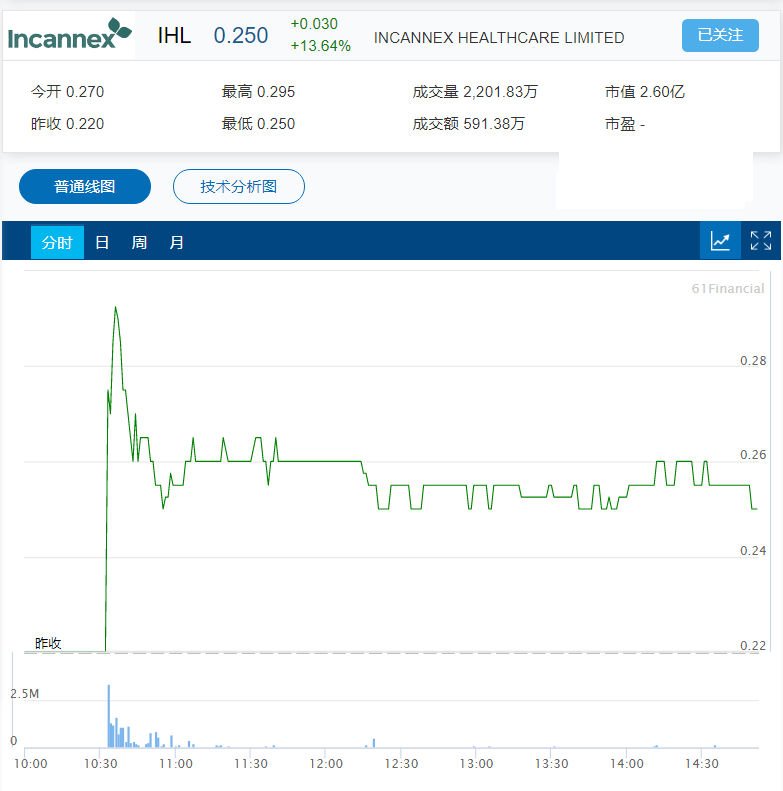Click the 最低 0.250 low value
The image size is (783, 791).
pyautogui.click(x=258, y=124)
